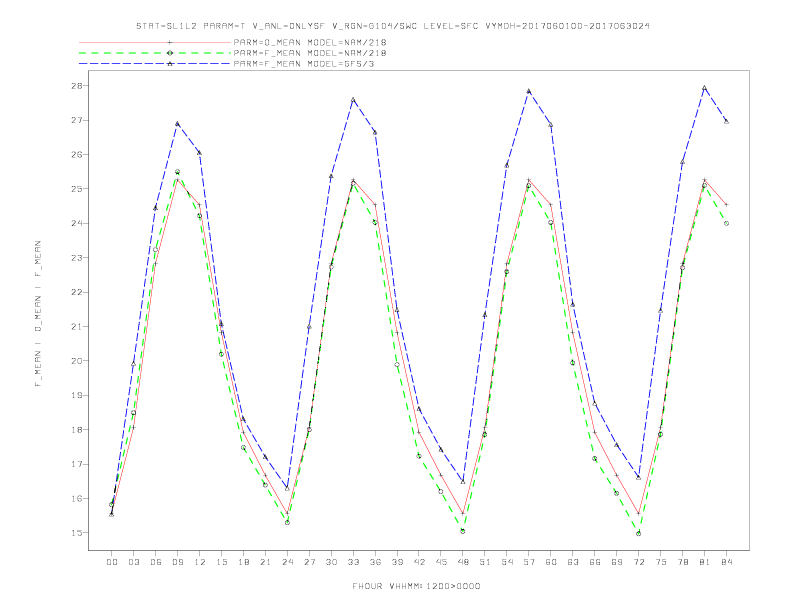Click y-axis tick label 26
The width and height of the screenshot is (792, 612).
tap(76, 155)
